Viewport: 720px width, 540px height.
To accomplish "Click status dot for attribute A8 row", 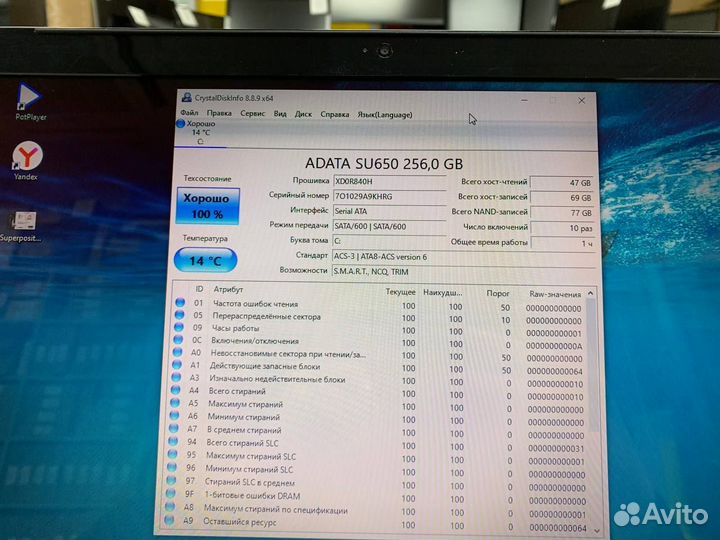I will click(170, 507).
